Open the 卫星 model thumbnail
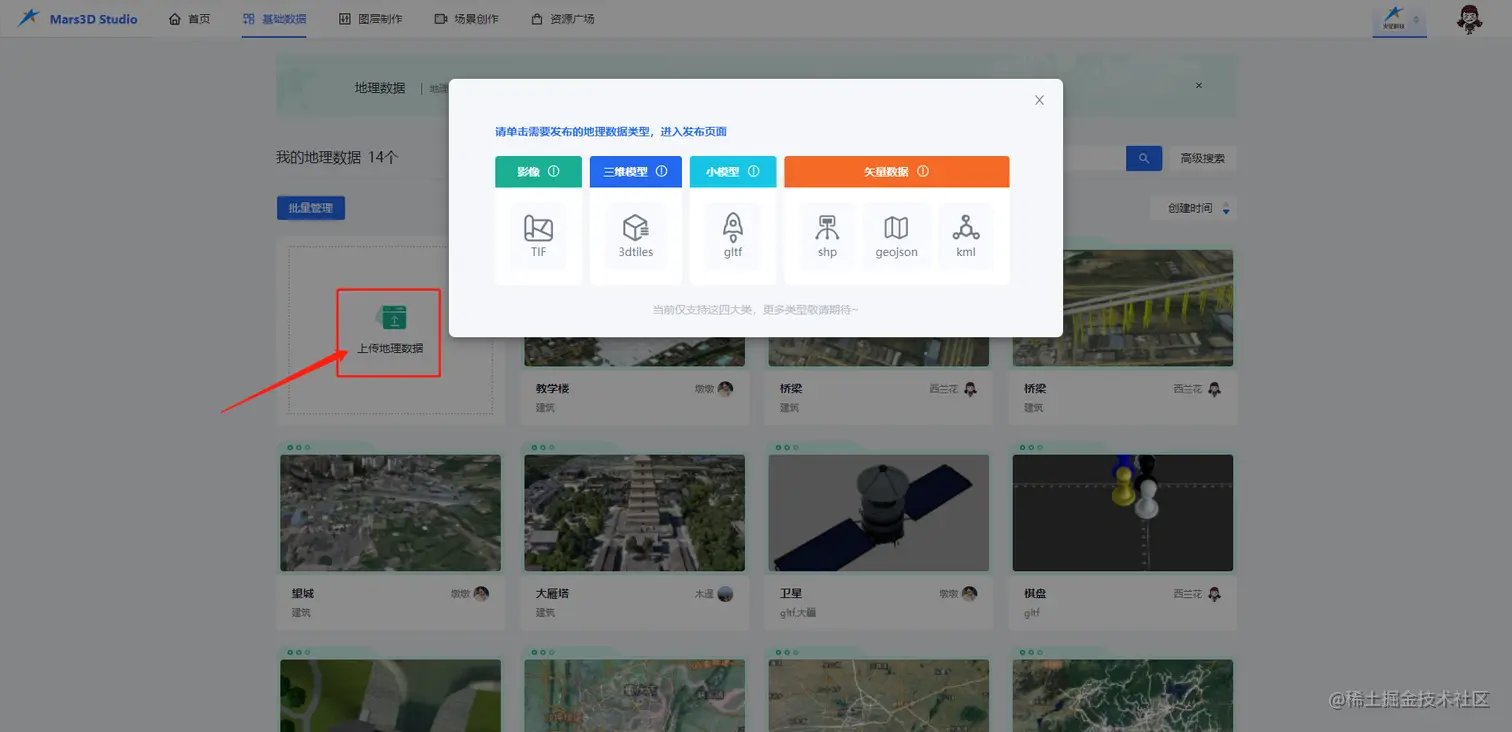Viewport: 1512px width, 732px height. pos(878,513)
